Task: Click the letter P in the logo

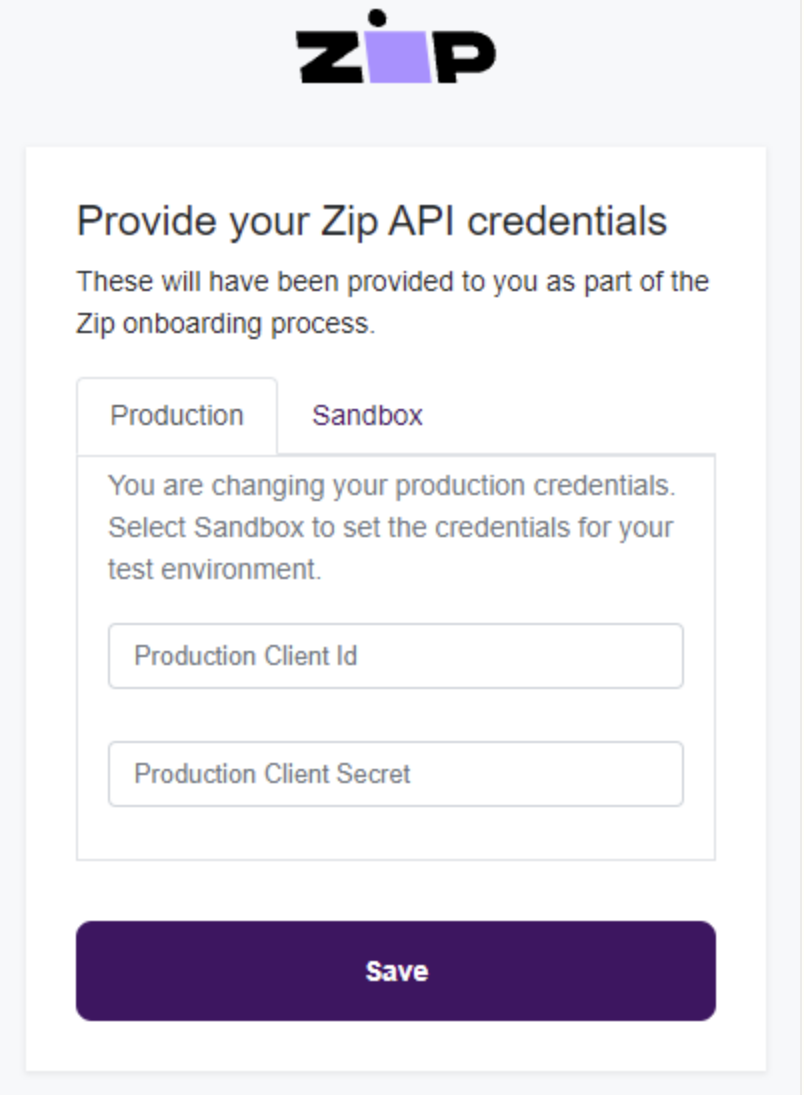Action: pyautogui.click(x=466, y=57)
